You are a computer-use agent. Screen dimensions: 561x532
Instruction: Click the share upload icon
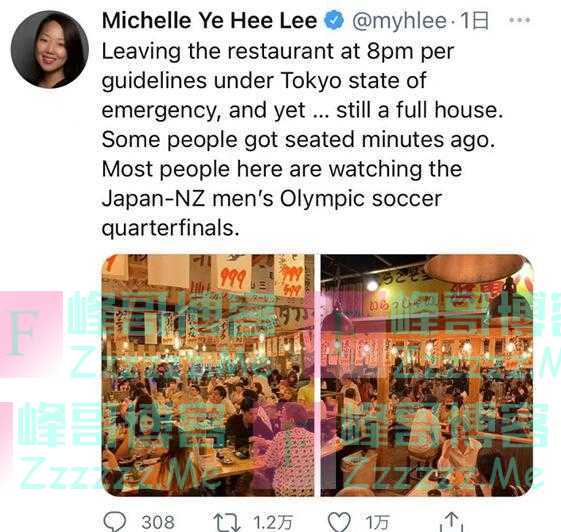tap(452, 521)
